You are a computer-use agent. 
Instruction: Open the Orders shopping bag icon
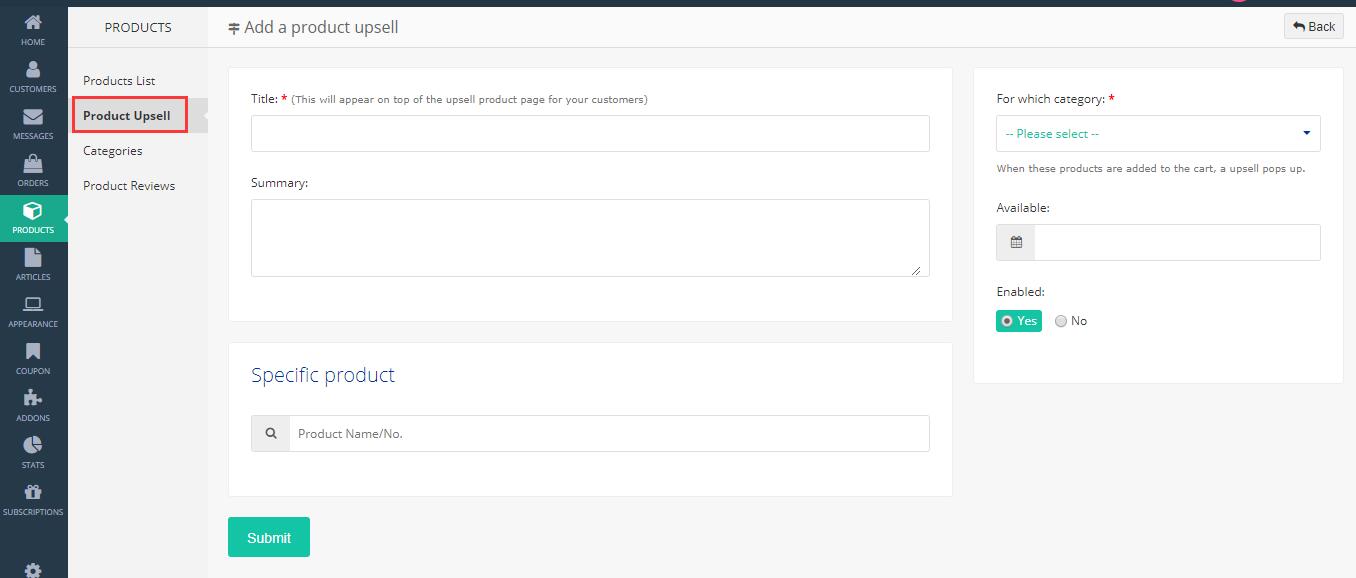point(33,164)
